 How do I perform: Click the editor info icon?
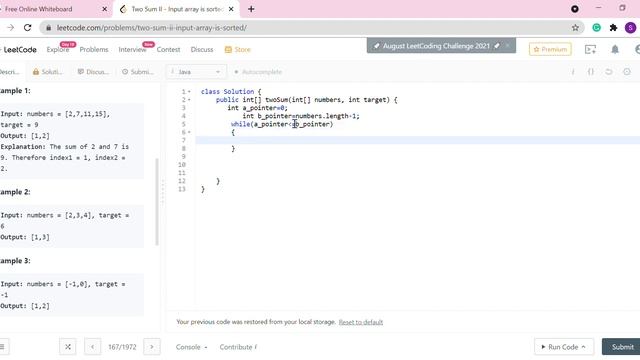573,72
